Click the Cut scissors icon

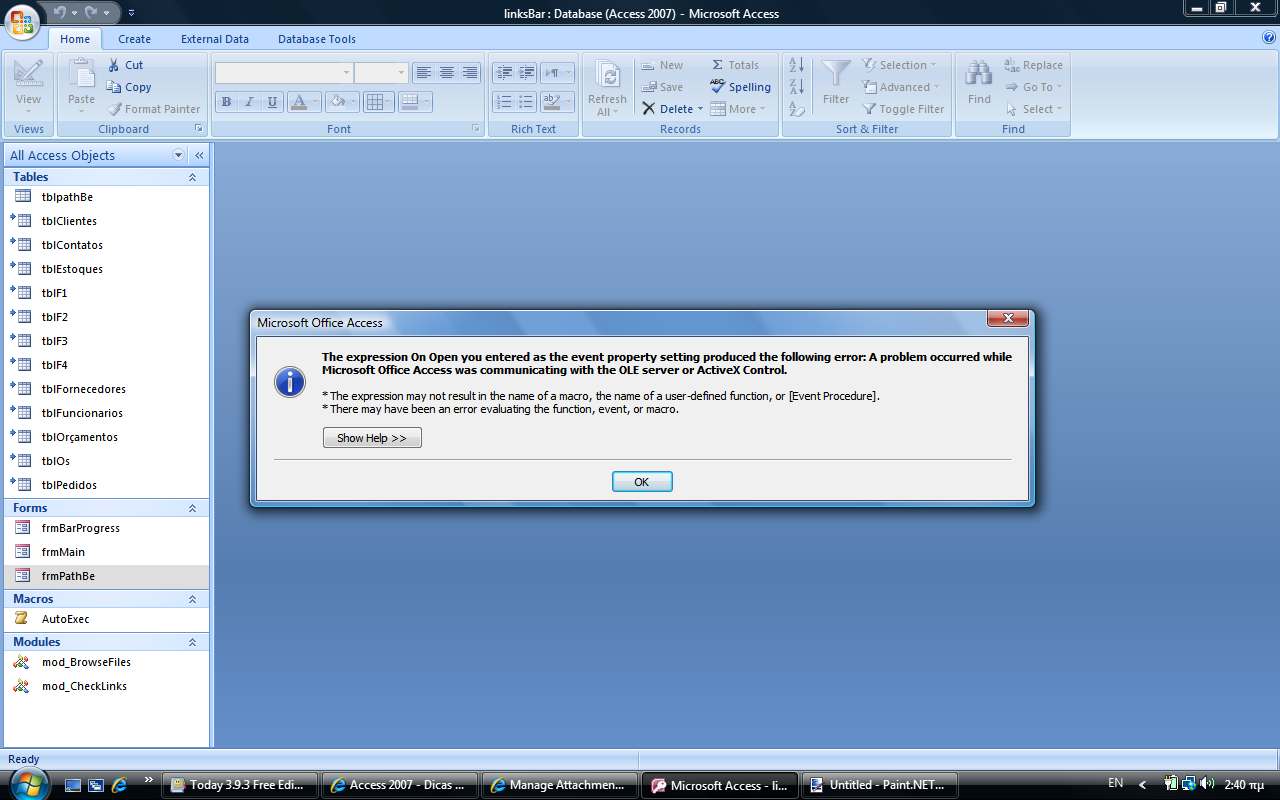[x=114, y=65]
